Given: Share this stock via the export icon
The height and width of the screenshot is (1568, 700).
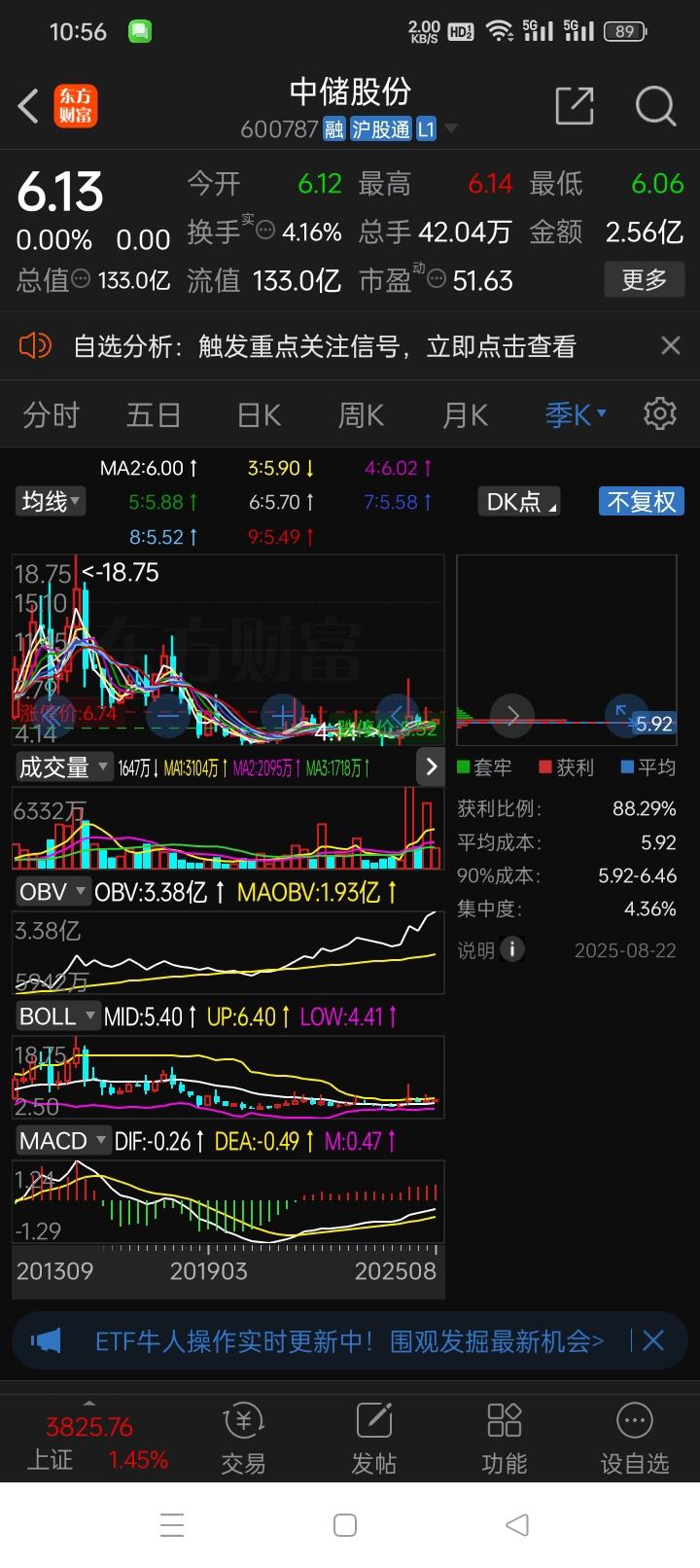Looking at the screenshot, I should coord(575,105).
